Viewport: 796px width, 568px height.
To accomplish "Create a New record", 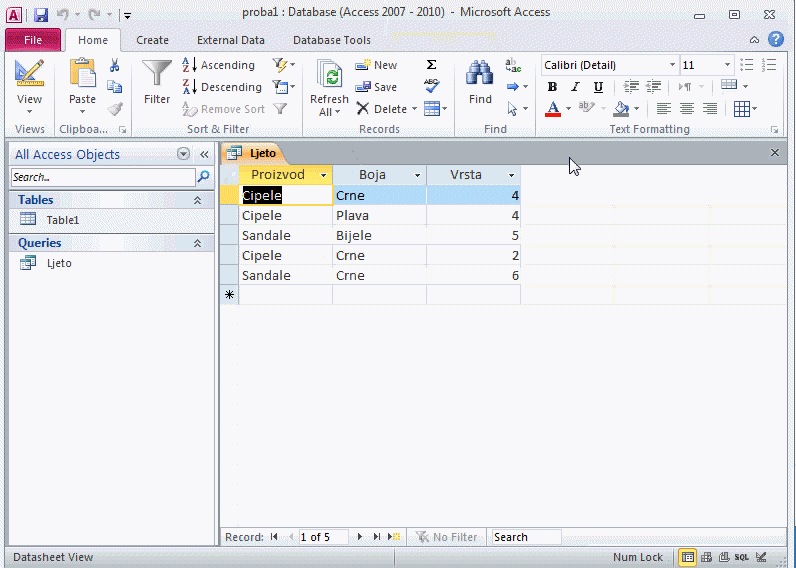I will point(376,65).
